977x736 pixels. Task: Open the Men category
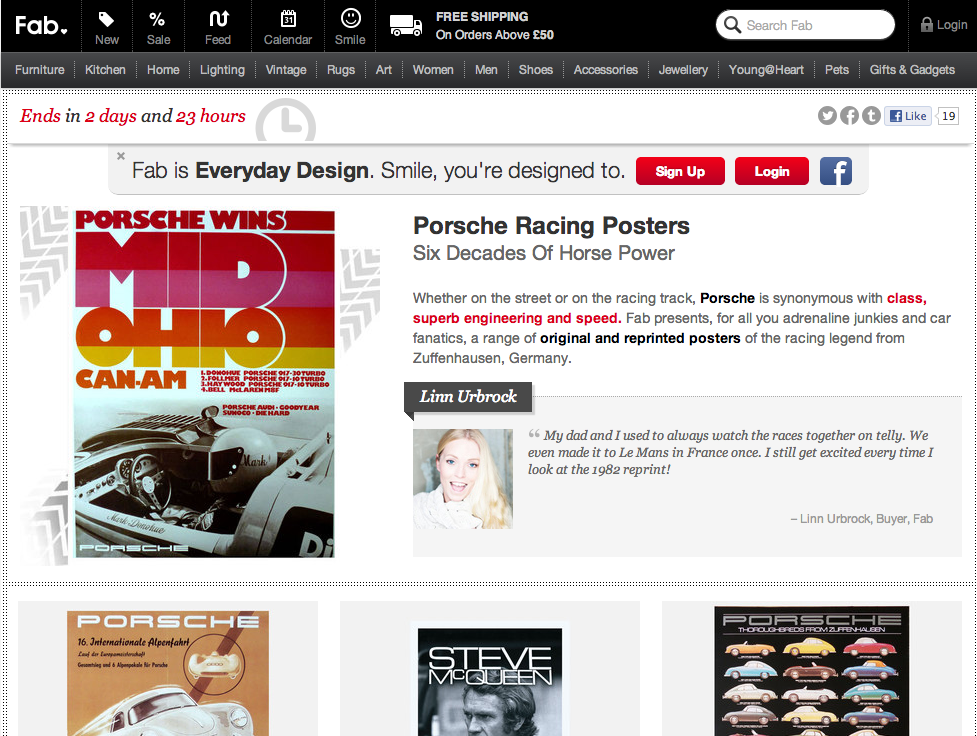(486, 70)
